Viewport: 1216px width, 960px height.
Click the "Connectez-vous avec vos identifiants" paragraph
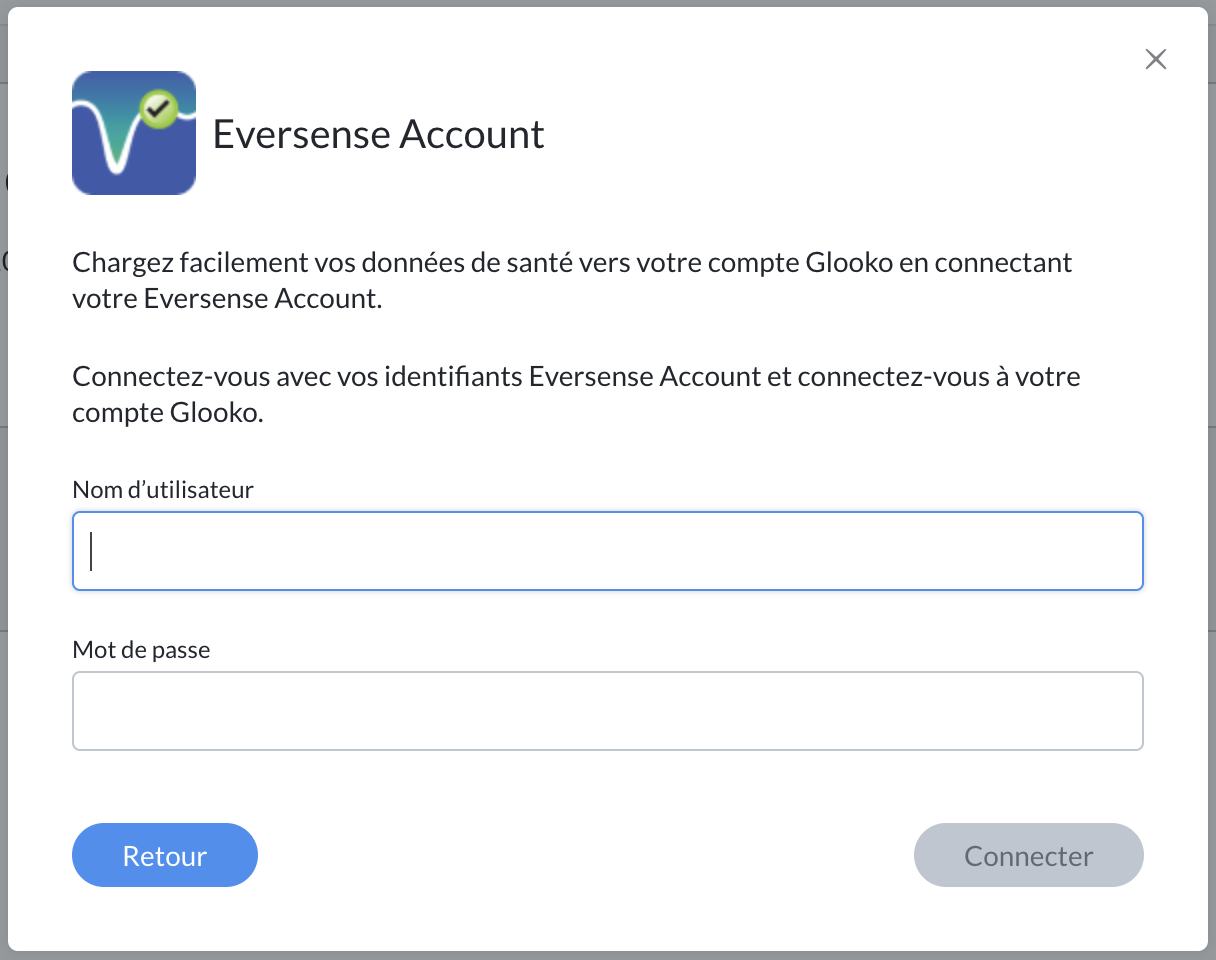577,395
